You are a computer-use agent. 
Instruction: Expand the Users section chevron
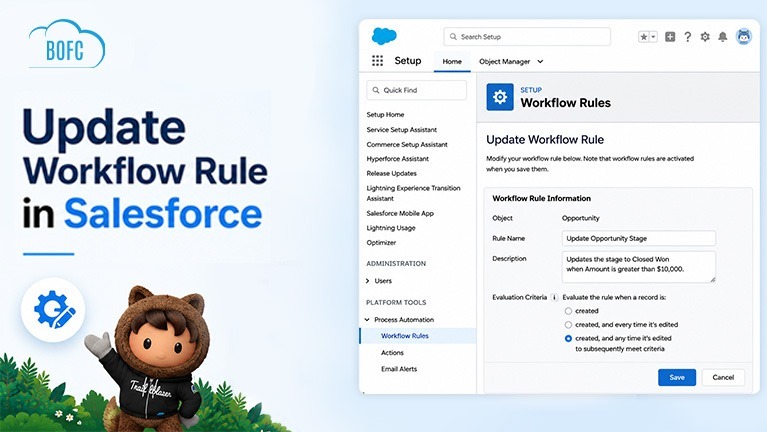click(x=367, y=281)
